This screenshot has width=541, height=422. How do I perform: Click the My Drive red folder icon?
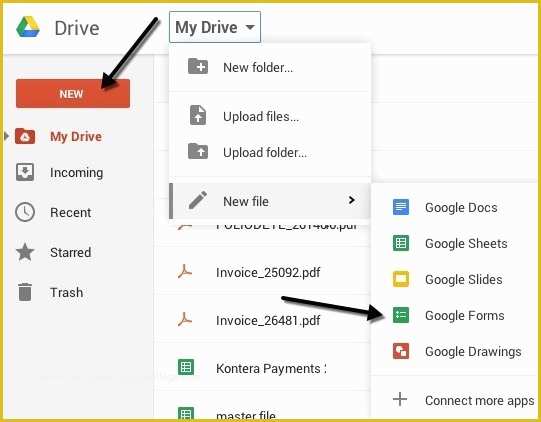pos(25,136)
